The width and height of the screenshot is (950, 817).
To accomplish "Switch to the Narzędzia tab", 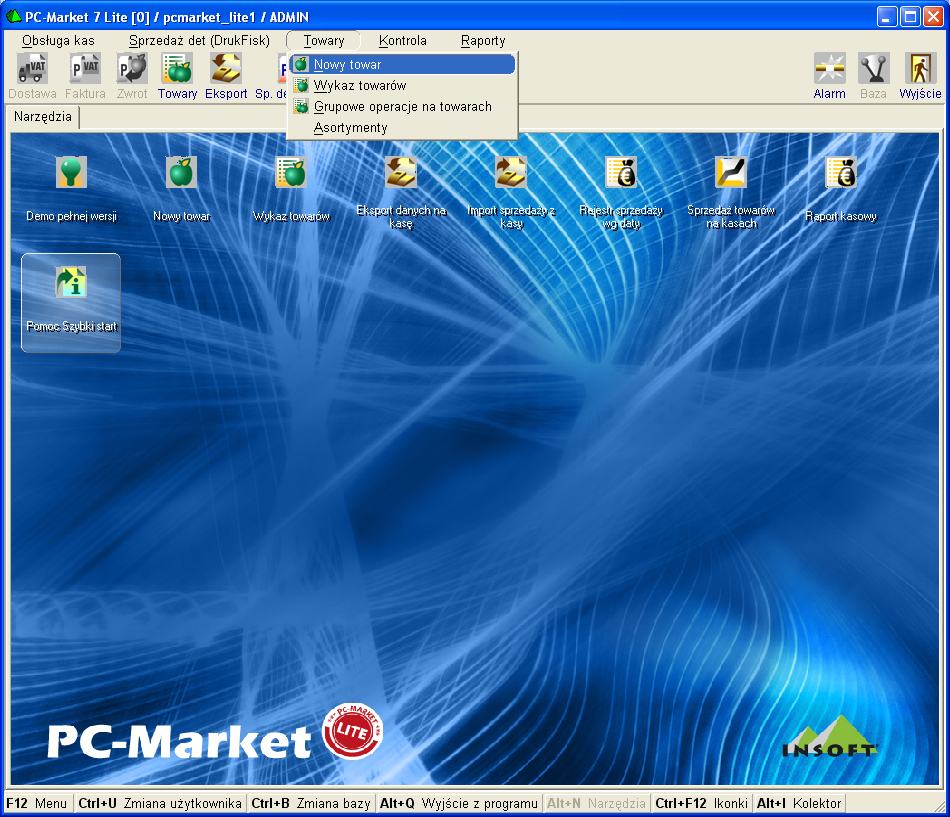I will click(x=43, y=117).
